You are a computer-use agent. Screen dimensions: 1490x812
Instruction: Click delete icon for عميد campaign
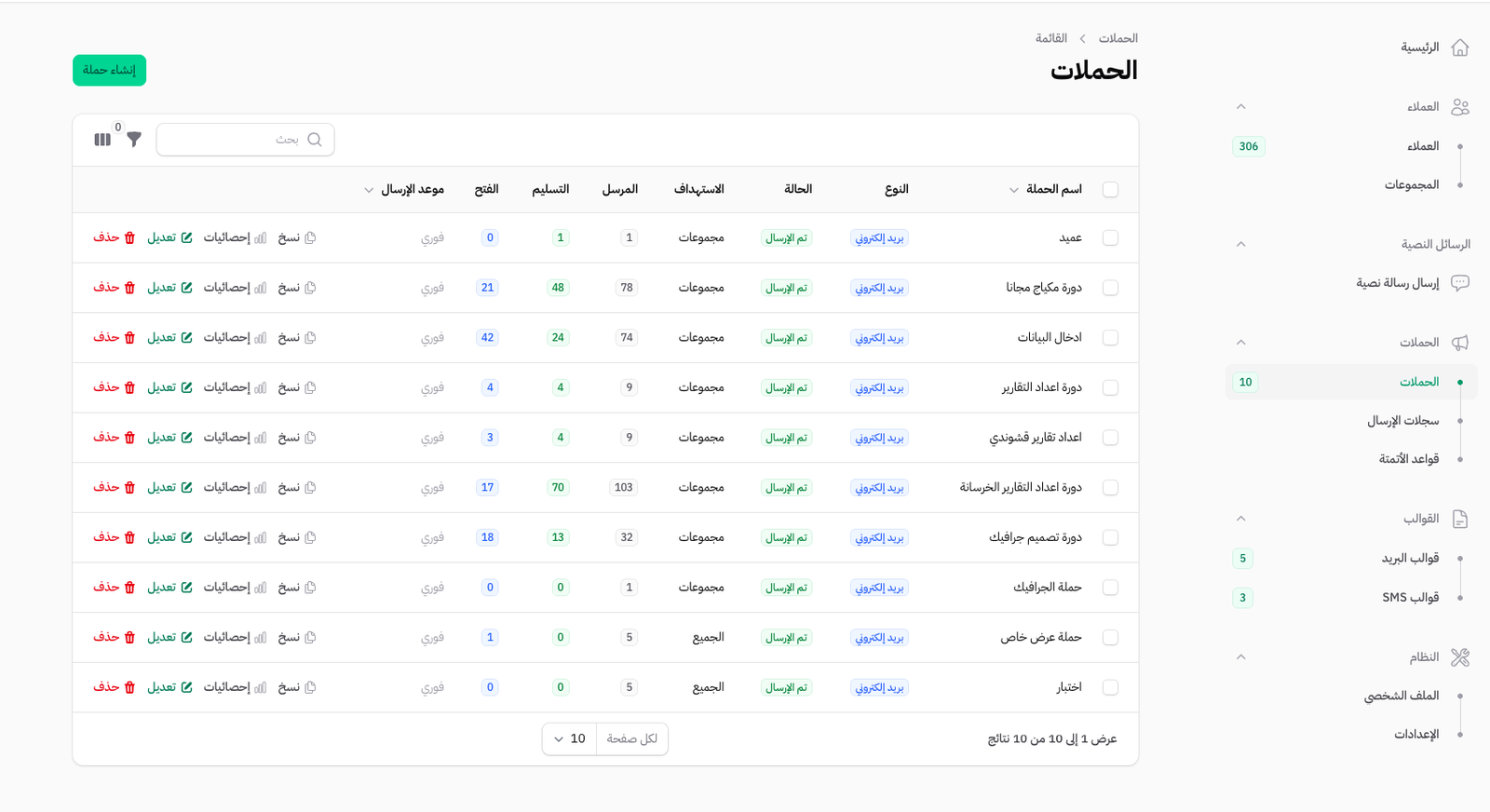(x=129, y=237)
